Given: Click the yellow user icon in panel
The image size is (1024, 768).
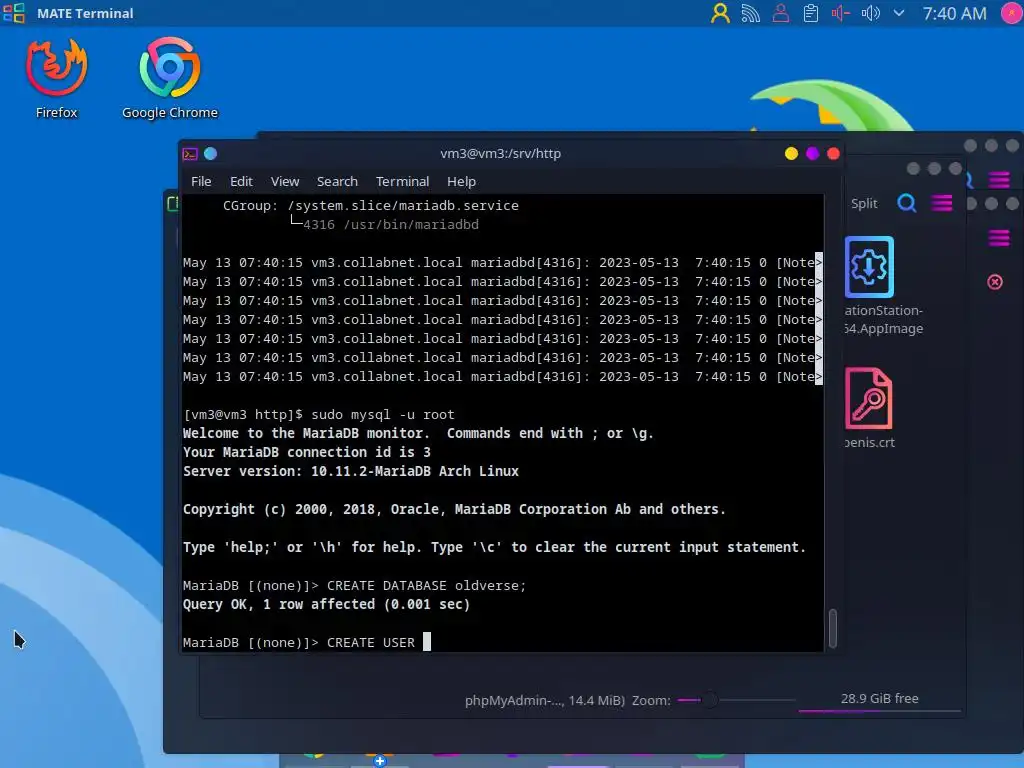Looking at the screenshot, I should click(720, 13).
